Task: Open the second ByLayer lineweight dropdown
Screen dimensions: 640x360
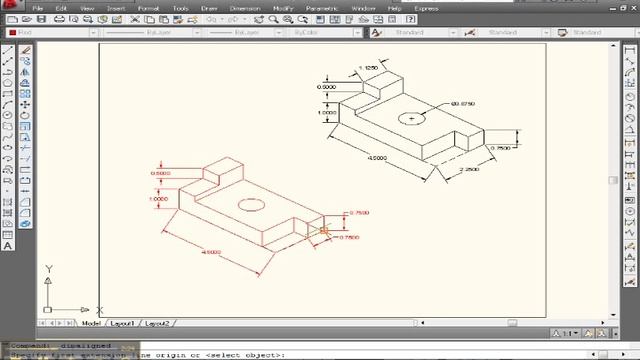Action: click(278, 33)
